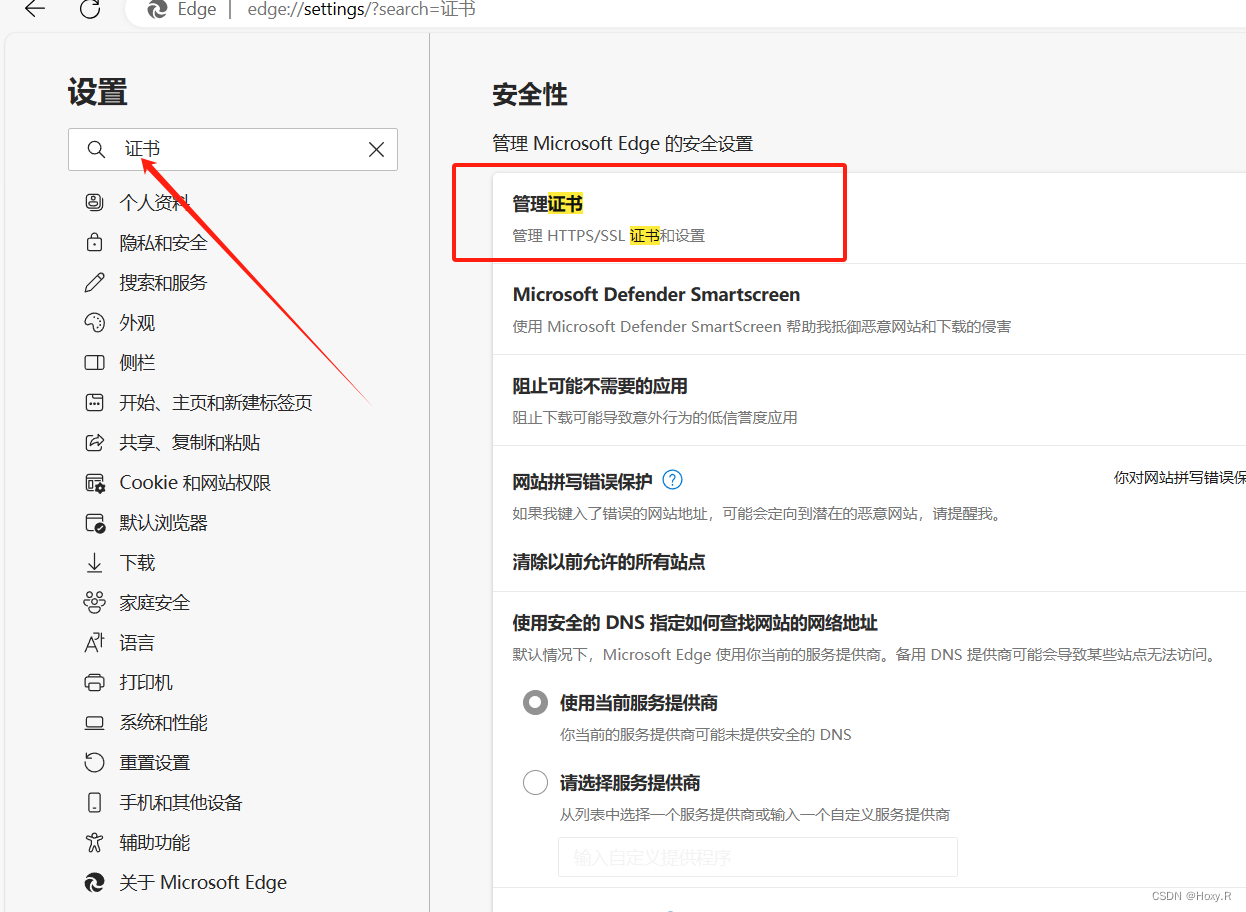1246x912 pixels.
Task: Click the 打印机 printer icon
Action: [95, 682]
